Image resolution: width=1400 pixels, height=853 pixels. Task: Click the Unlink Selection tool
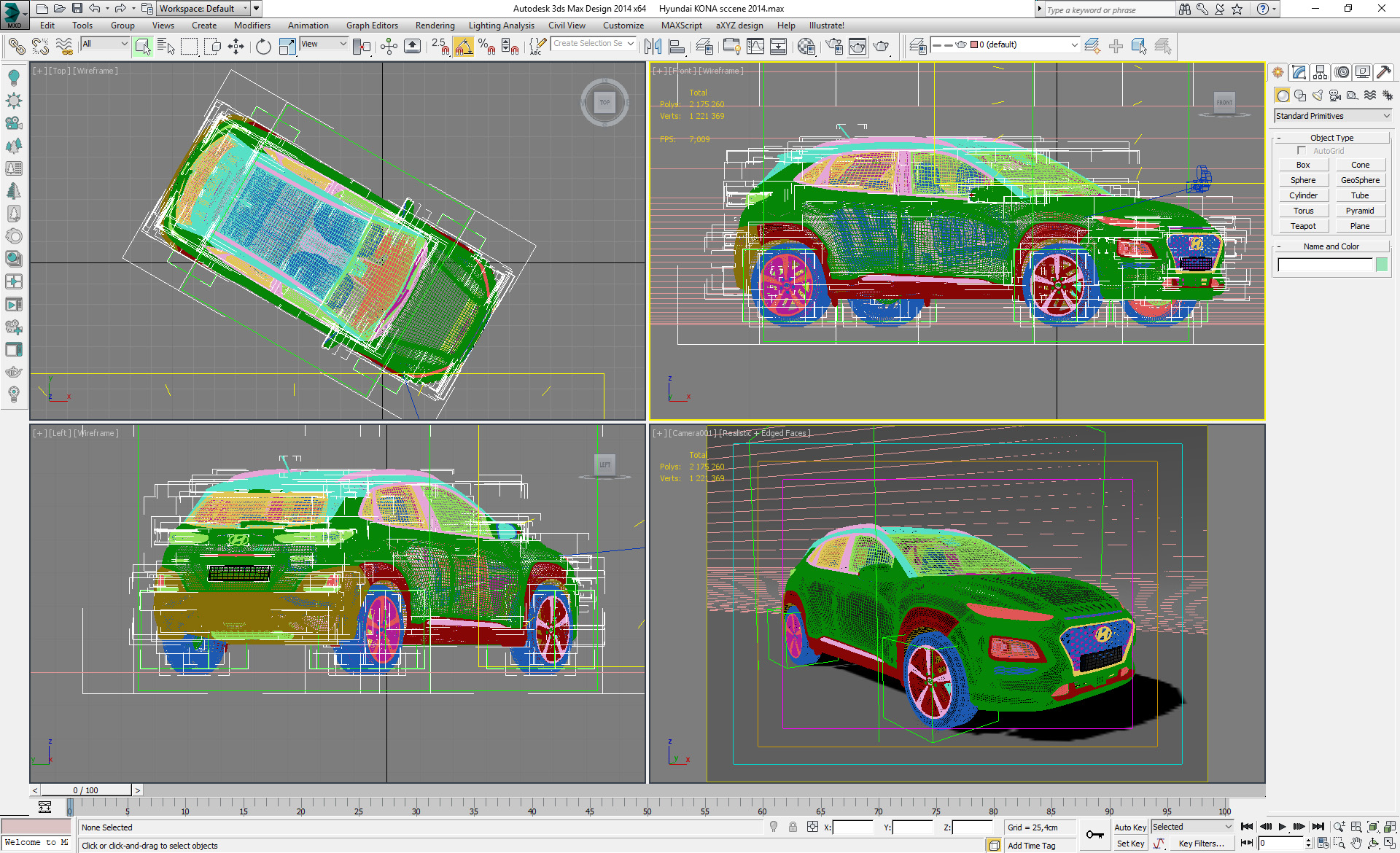coord(40,47)
